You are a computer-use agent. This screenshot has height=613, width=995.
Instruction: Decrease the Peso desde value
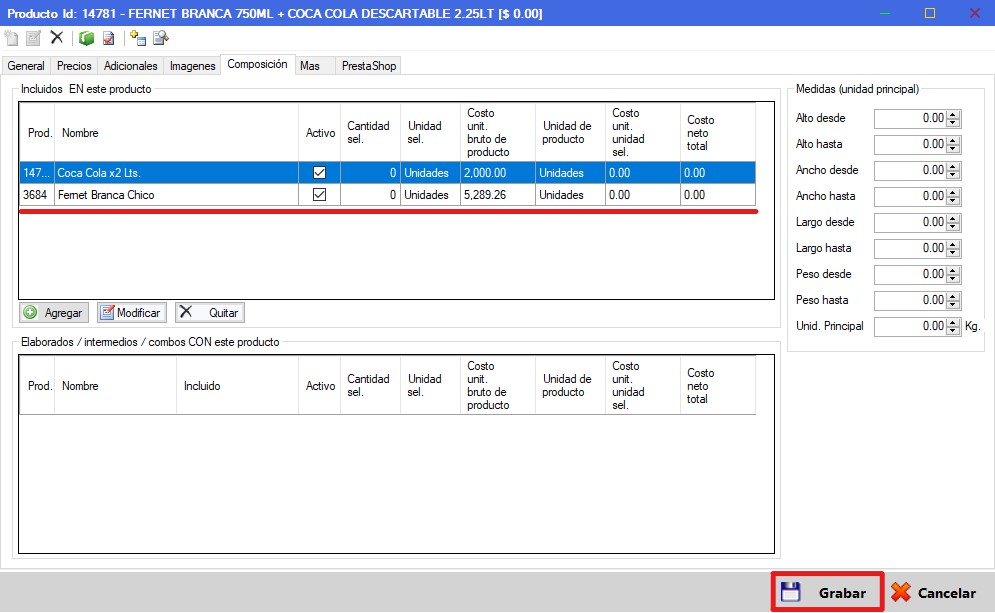(953, 279)
